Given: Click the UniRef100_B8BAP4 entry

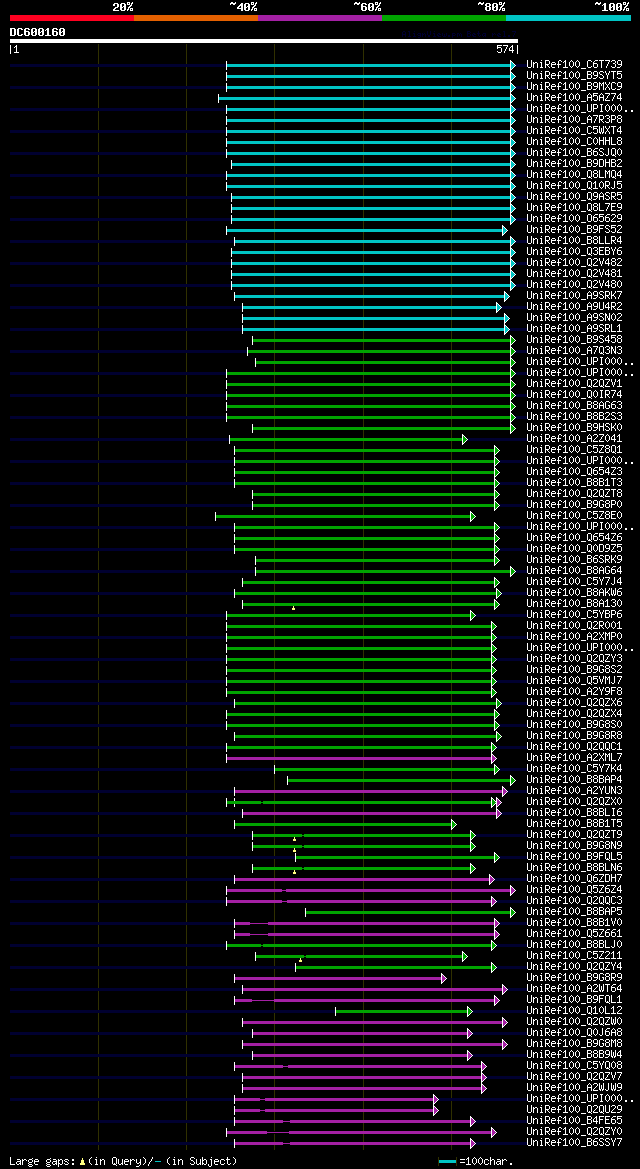Looking at the screenshot, I should tap(574, 779).
